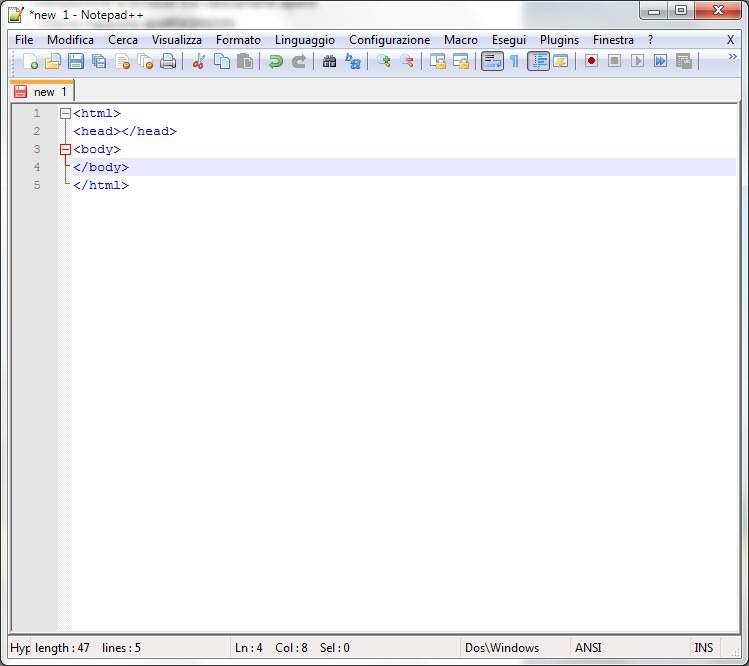Open Replace dialog via toolbar icon
The width and height of the screenshot is (749, 666).
coord(353,61)
